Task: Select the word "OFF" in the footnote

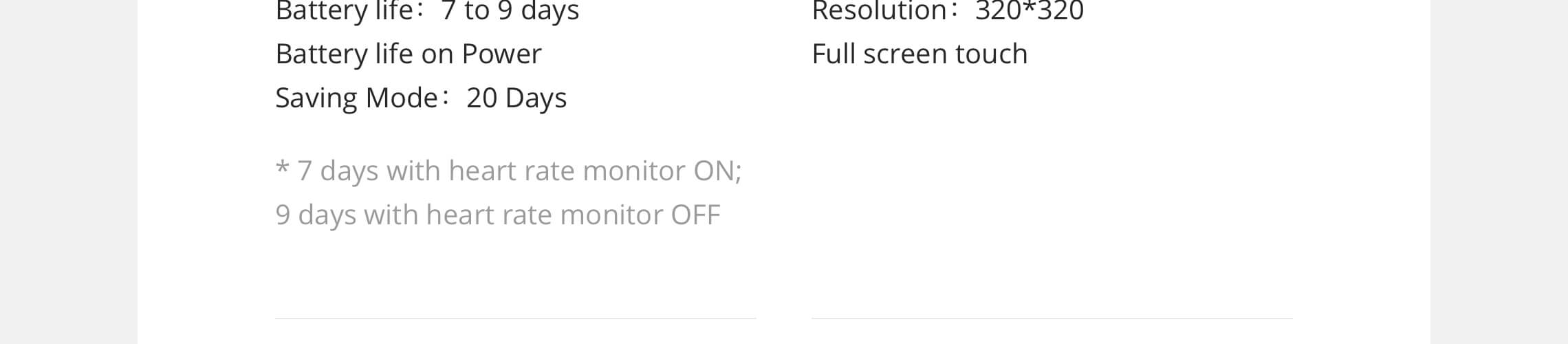Action: pos(695,215)
